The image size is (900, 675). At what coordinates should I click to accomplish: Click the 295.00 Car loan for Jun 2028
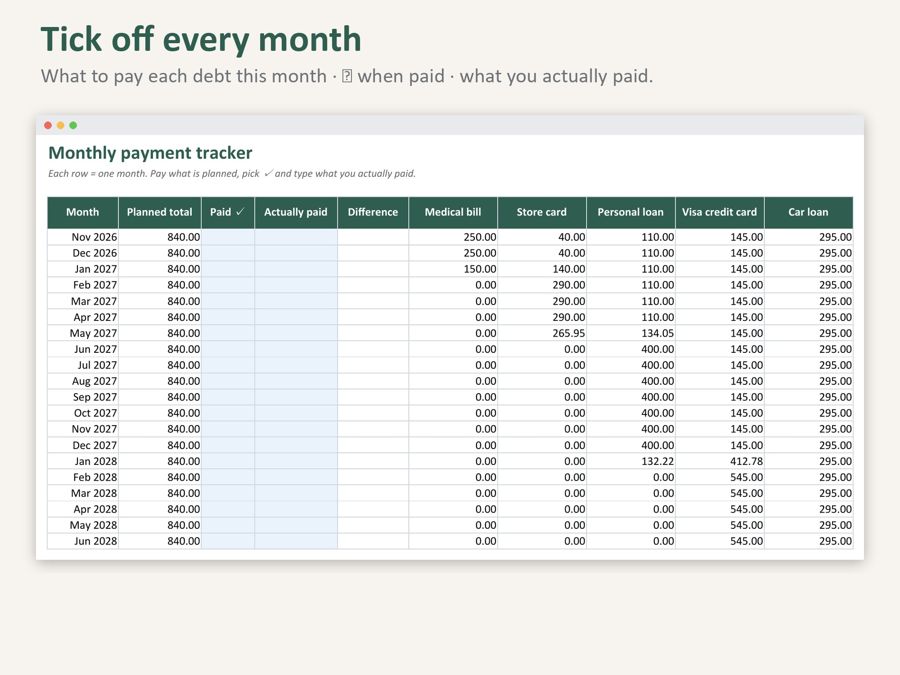click(809, 541)
